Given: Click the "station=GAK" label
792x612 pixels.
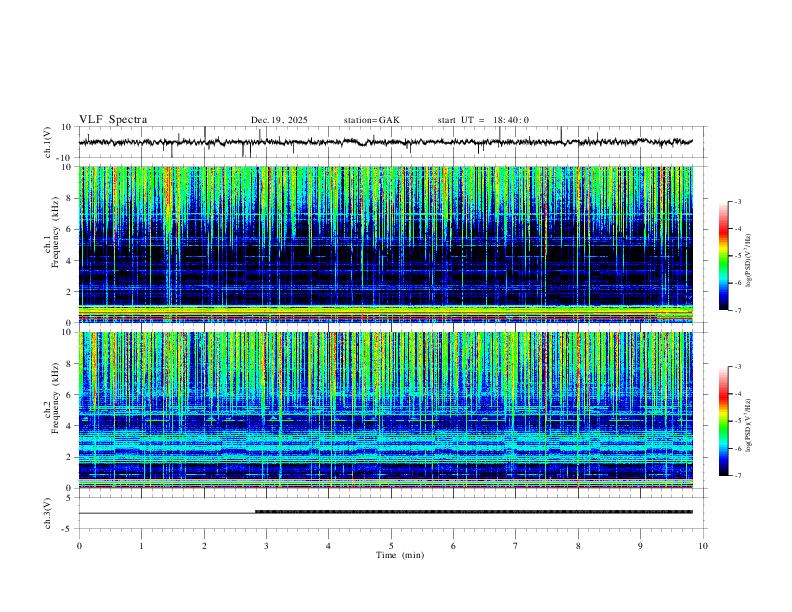Looking at the screenshot, I should 371,120.
